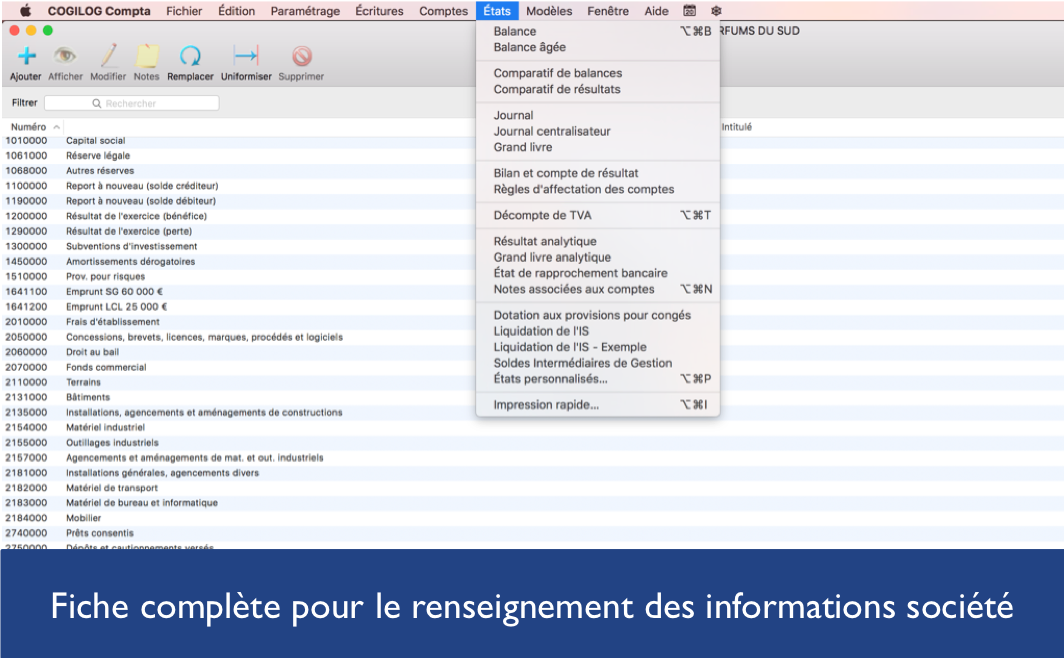
Task: Open the Apple menu
Action: 25,11
